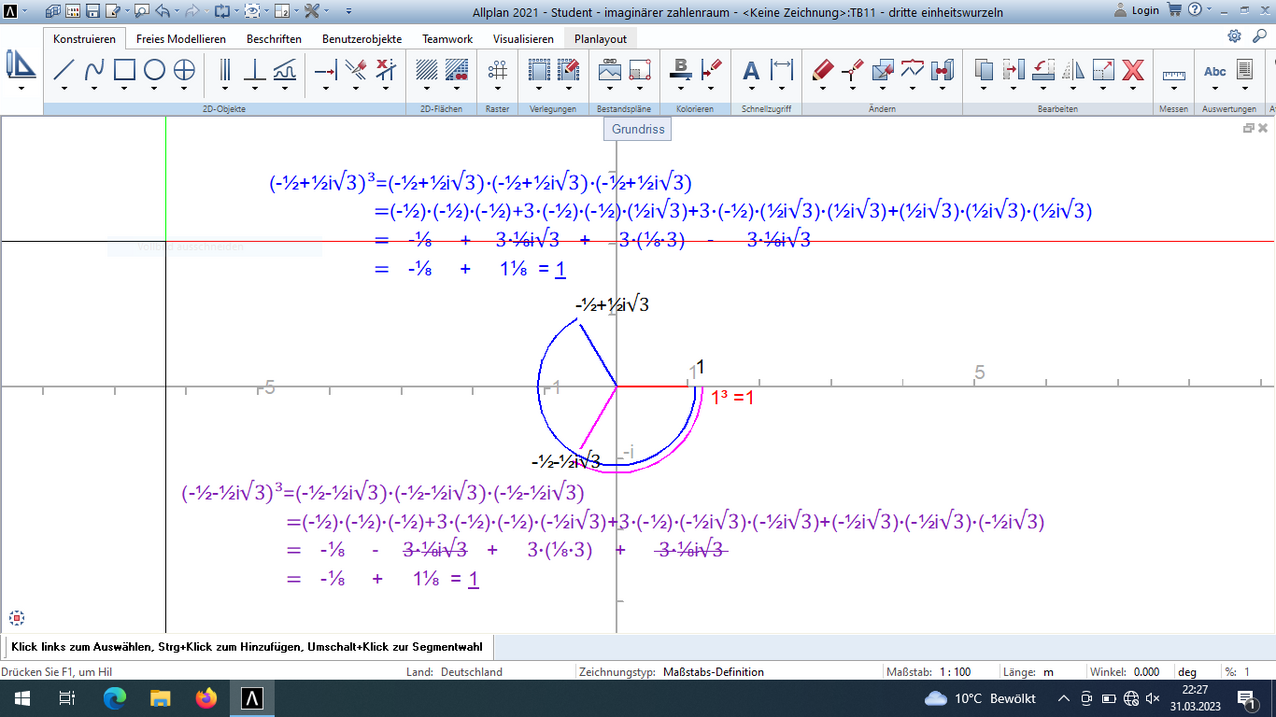Expand dropdown under the Line tool
Viewport: 1276px width, 717px height.
pos(64,88)
